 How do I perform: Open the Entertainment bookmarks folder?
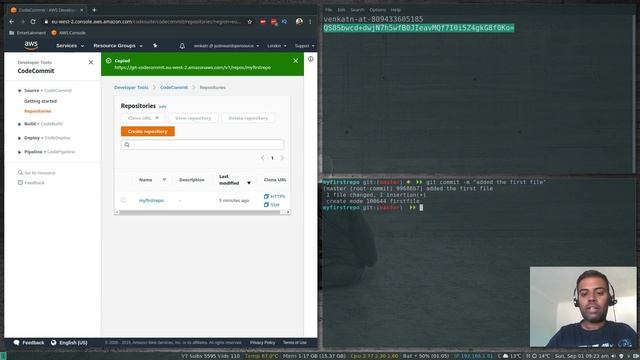pos(27,33)
